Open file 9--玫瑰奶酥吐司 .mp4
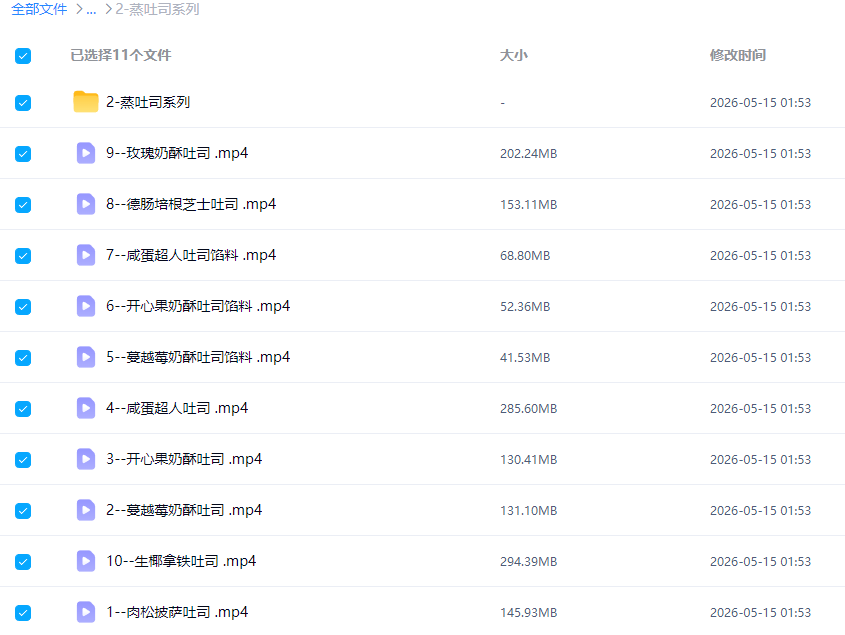The height and width of the screenshot is (635, 845). click(177, 153)
